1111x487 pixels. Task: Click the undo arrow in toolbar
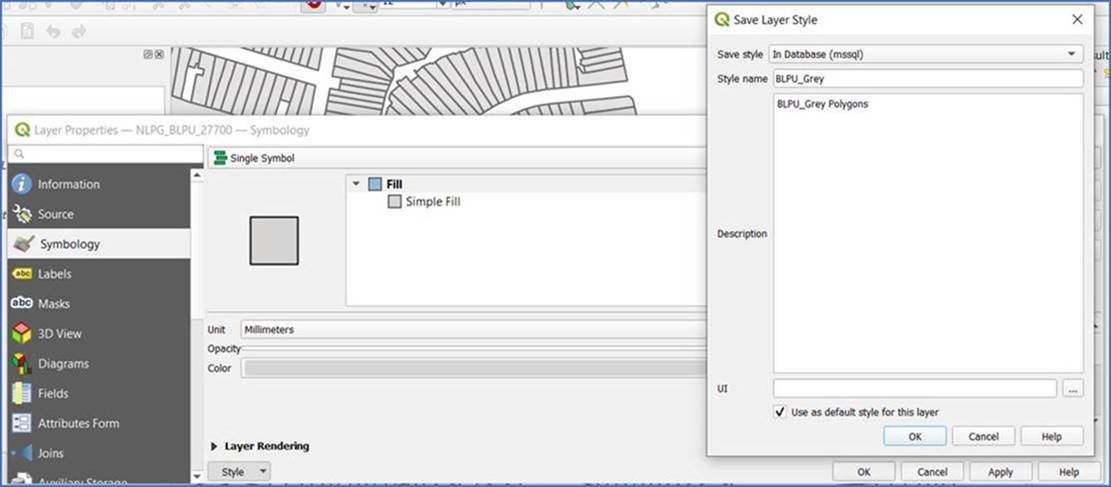(53, 31)
